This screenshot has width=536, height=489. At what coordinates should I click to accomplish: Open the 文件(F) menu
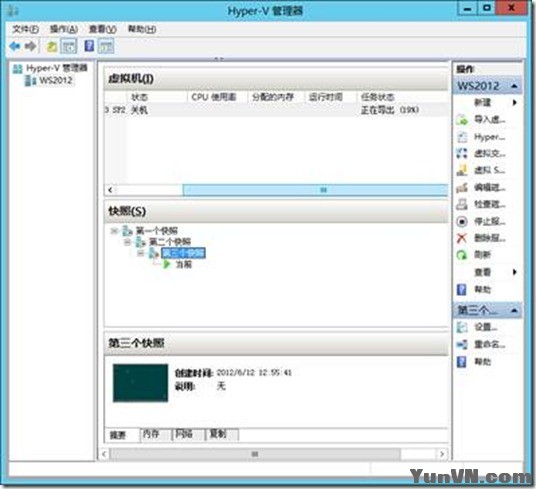[25, 29]
